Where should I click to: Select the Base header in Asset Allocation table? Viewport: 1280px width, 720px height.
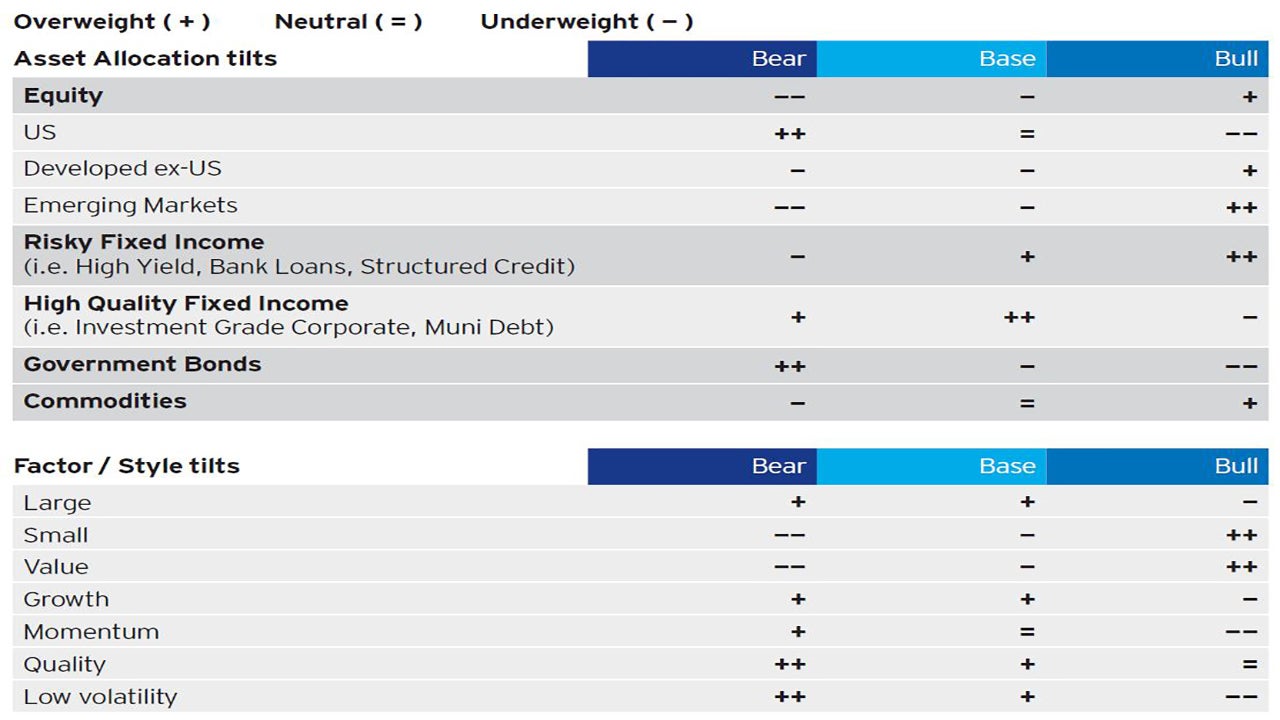tap(932, 58)
